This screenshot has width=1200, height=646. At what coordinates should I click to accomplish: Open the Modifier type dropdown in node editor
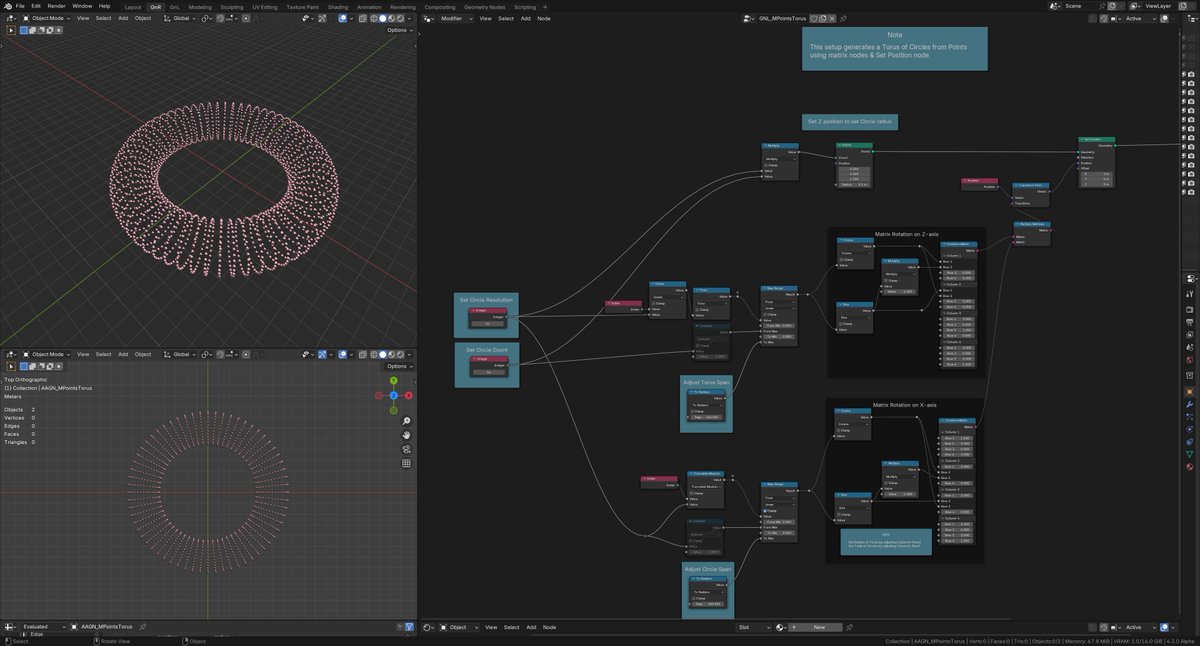click(x=454, y=18)
